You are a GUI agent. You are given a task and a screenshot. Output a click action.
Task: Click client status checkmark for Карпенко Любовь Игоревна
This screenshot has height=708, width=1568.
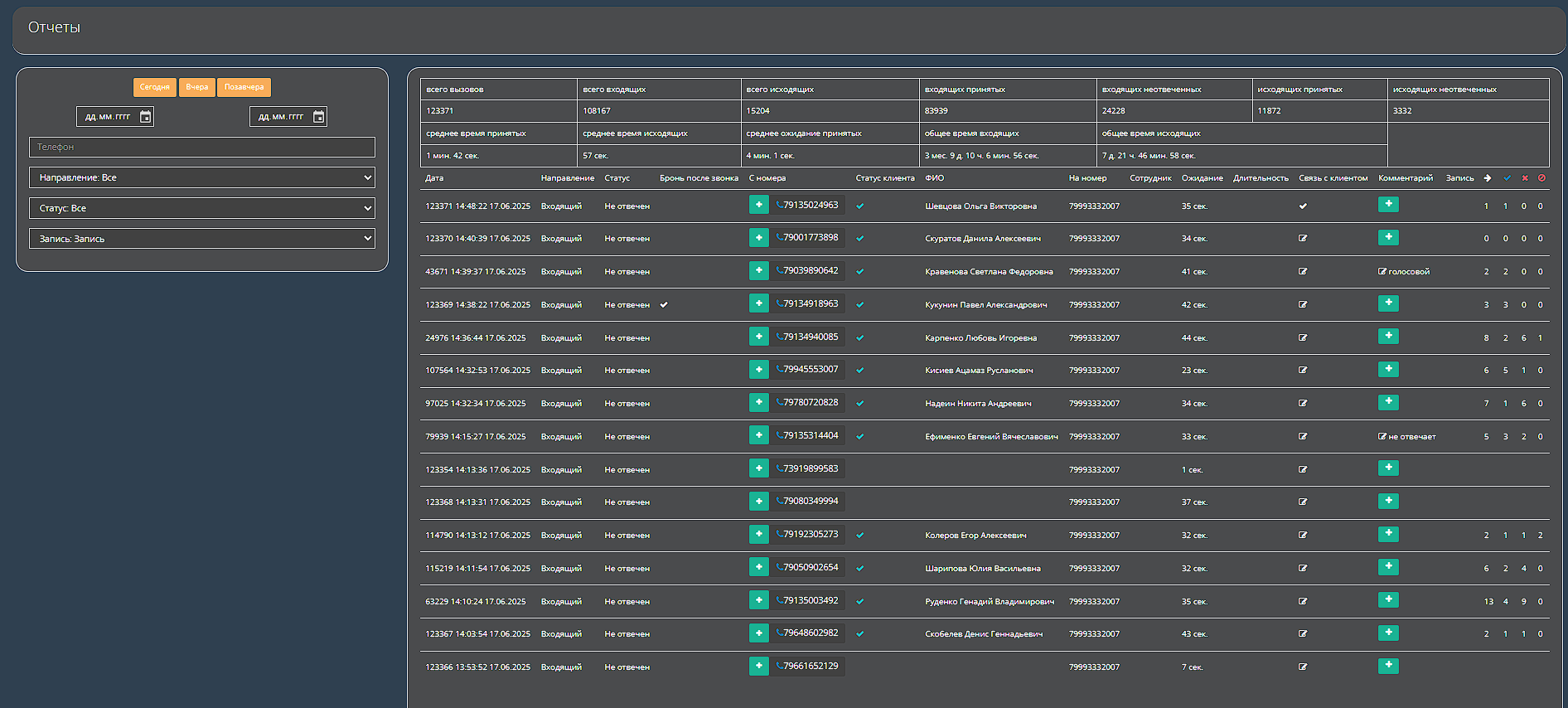pyautogui.click(x=860, y=338)
